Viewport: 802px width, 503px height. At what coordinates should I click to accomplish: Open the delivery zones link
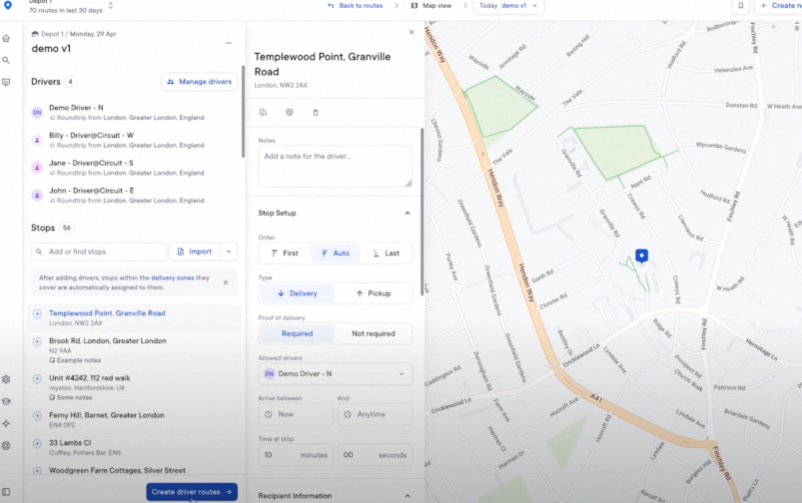coord(172,278)
